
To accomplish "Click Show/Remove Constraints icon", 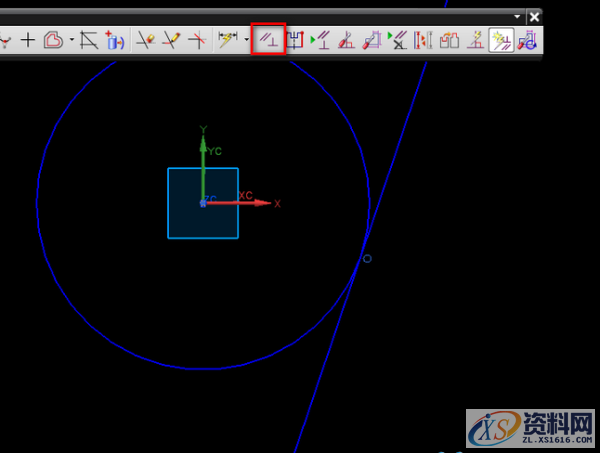I will [398, 41].
